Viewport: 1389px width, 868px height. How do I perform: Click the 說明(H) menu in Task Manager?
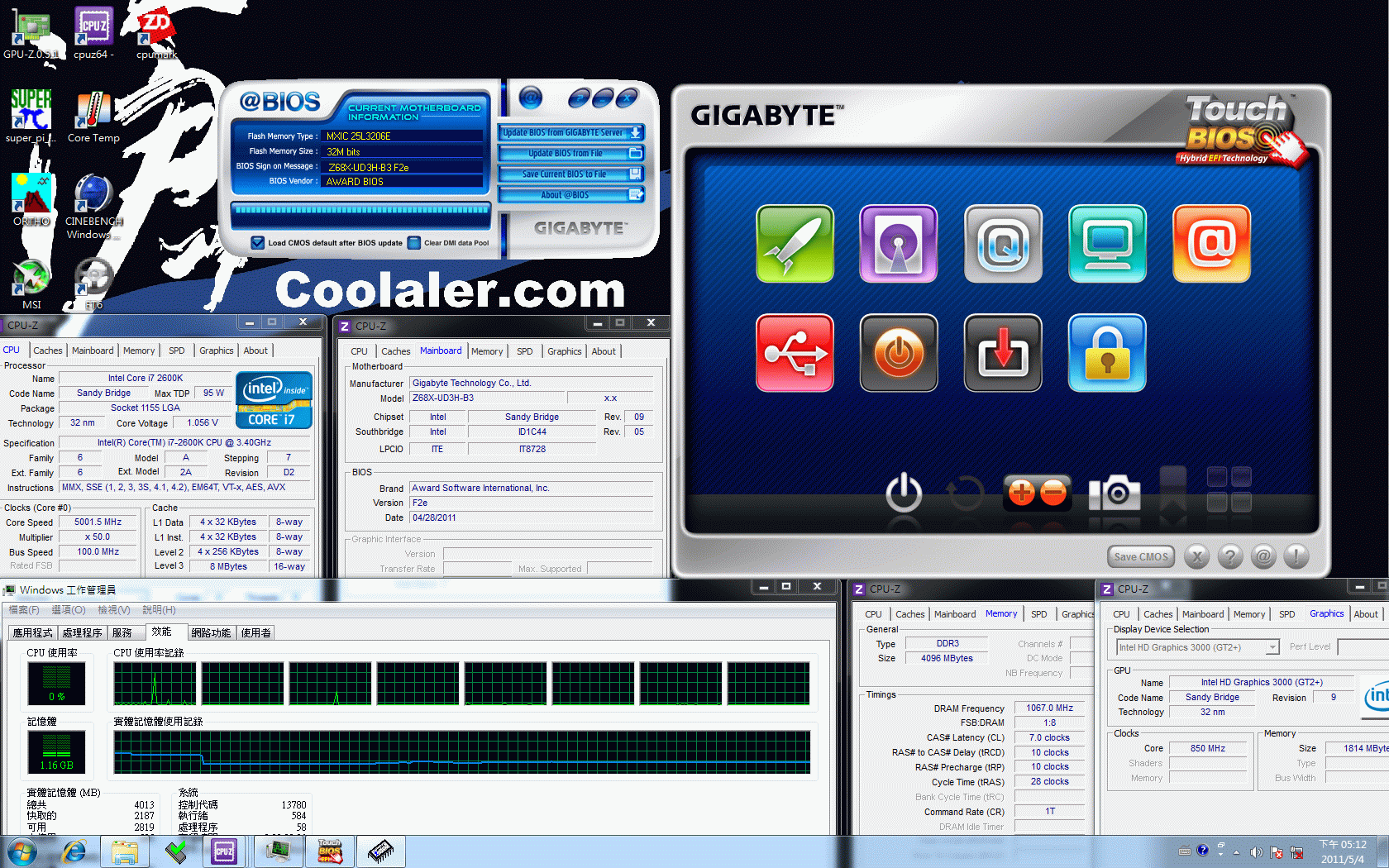pyautogui.click(x=159, y=610)
